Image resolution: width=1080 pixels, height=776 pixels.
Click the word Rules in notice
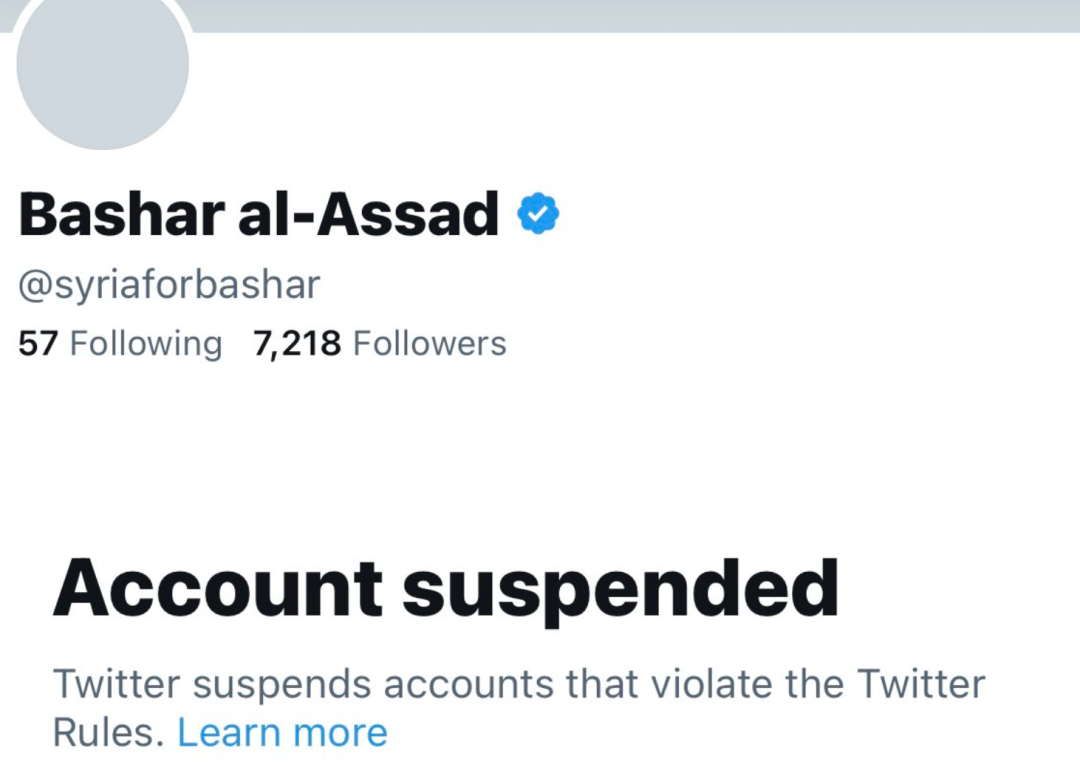click(x=108, y=732)
